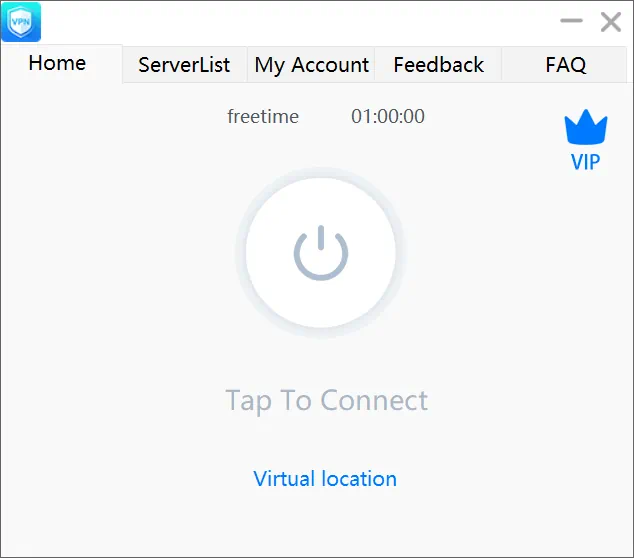This screenshot has width=634, height=558.
Task: Show the FAQ tab
Action: click(565, 65)
